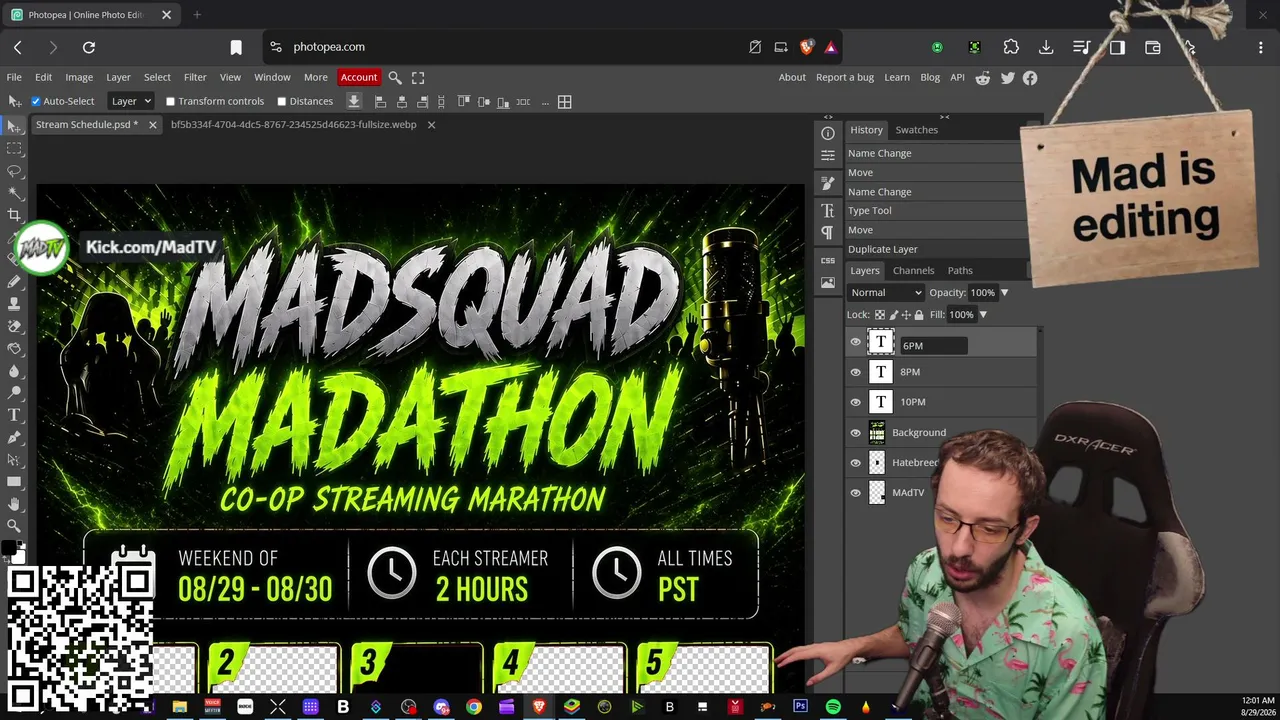Screen dimensions: 1280x720
Task: Switch to the fullsize.webp document tab
Action: 293,125
